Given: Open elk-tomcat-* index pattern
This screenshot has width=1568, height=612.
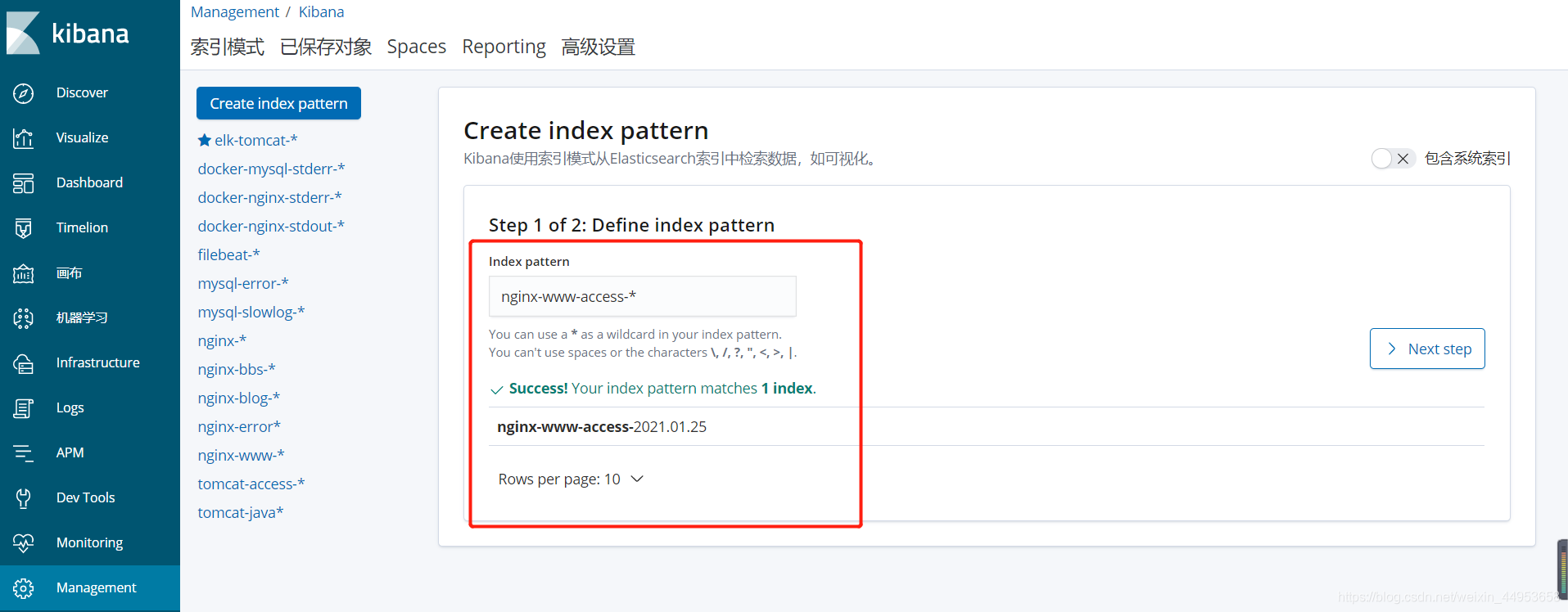Looking at the screenshot, I should (256, 140).
